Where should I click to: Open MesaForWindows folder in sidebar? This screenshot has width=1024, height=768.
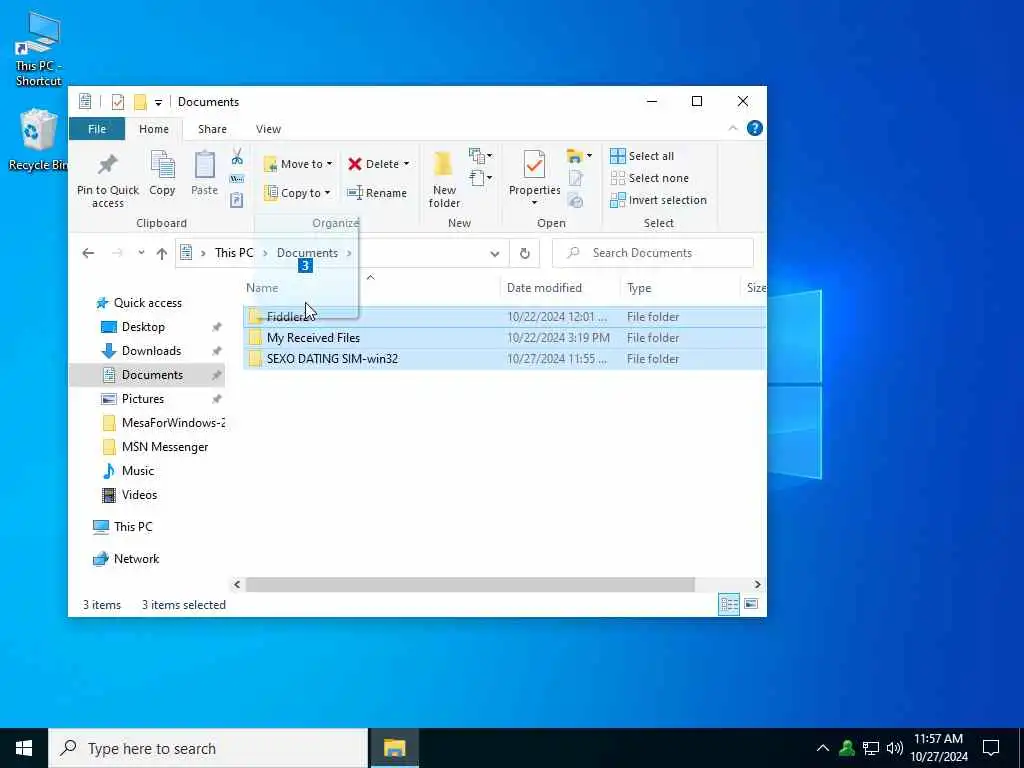(x=164, y=423)
